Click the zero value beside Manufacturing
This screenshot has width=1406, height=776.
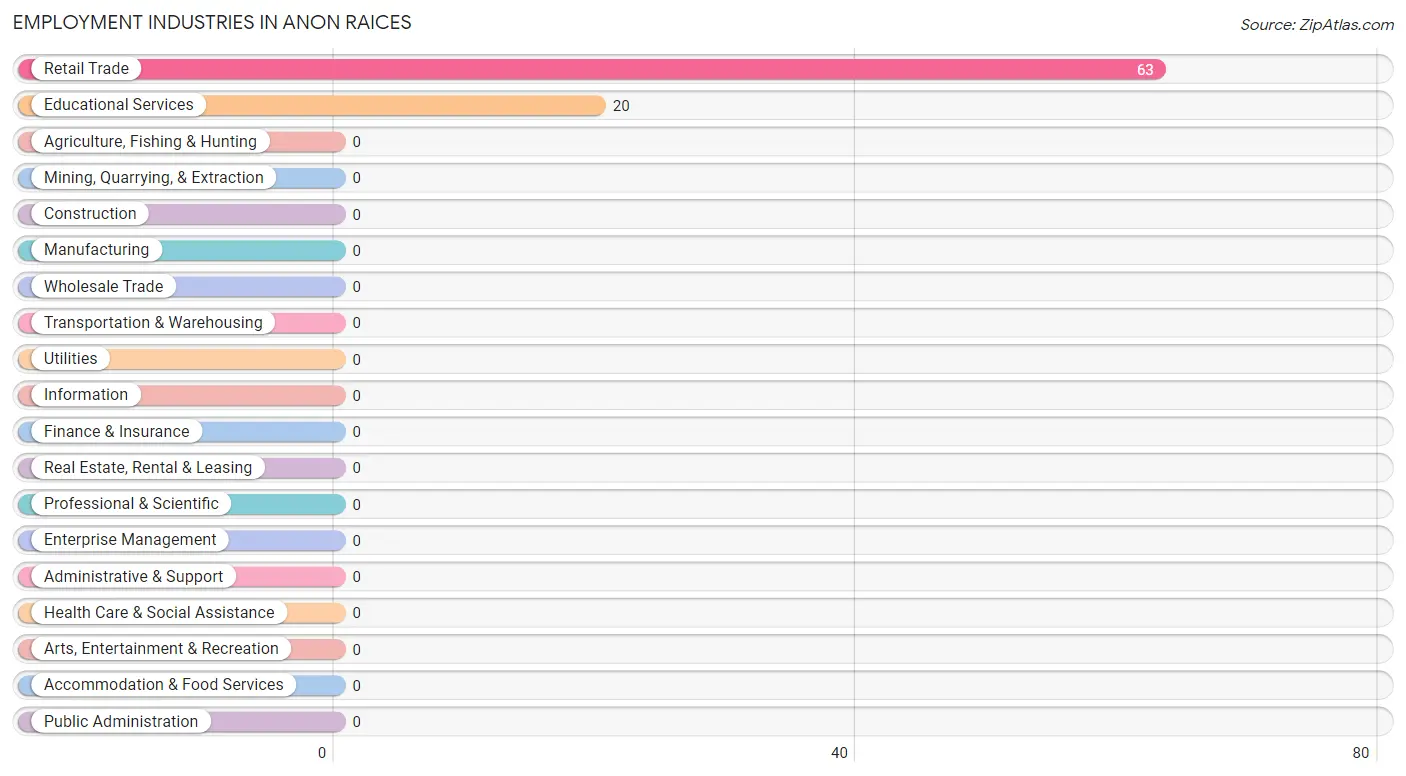[356, 251]
